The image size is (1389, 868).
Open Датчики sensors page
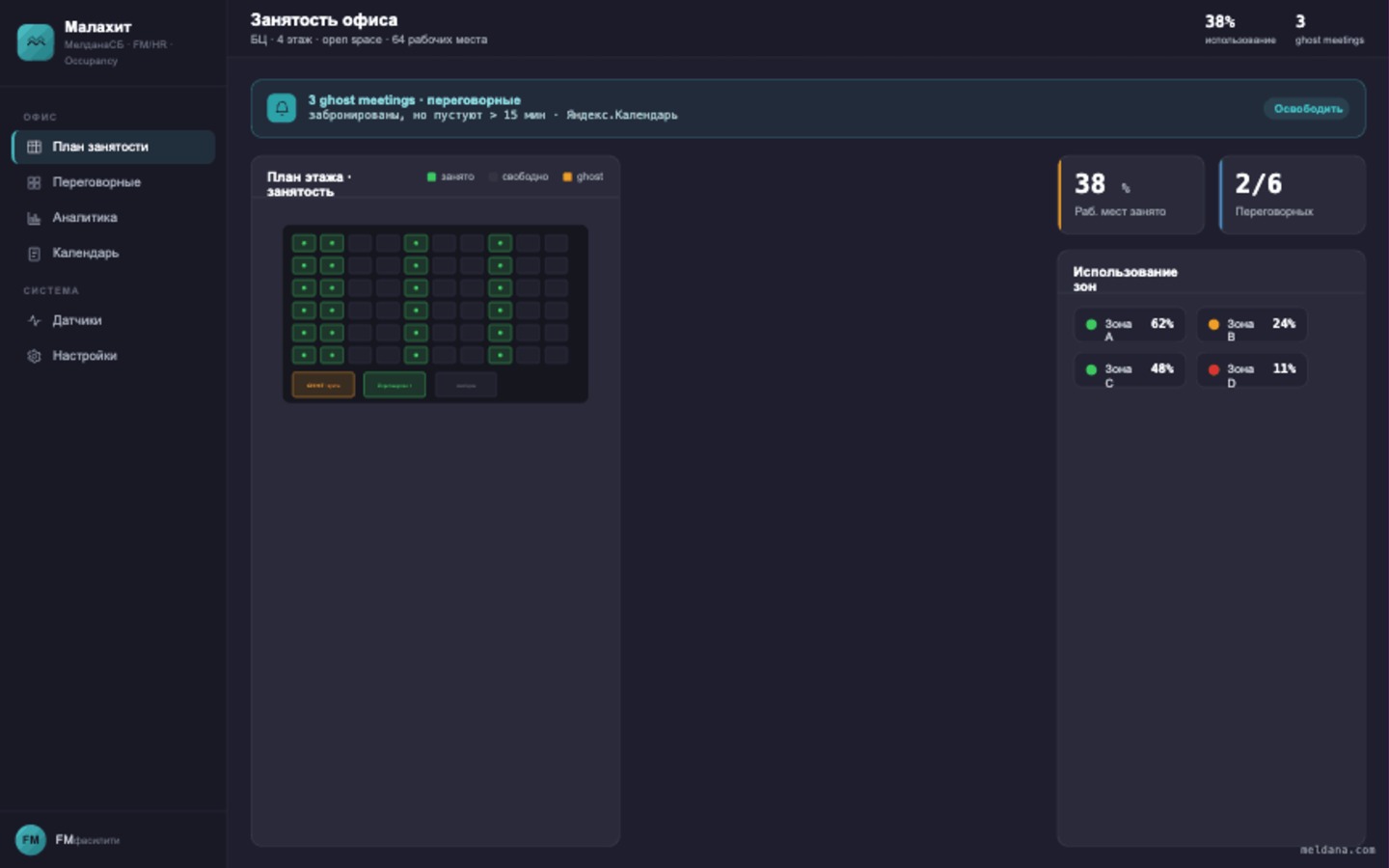(x=114, y=320)
